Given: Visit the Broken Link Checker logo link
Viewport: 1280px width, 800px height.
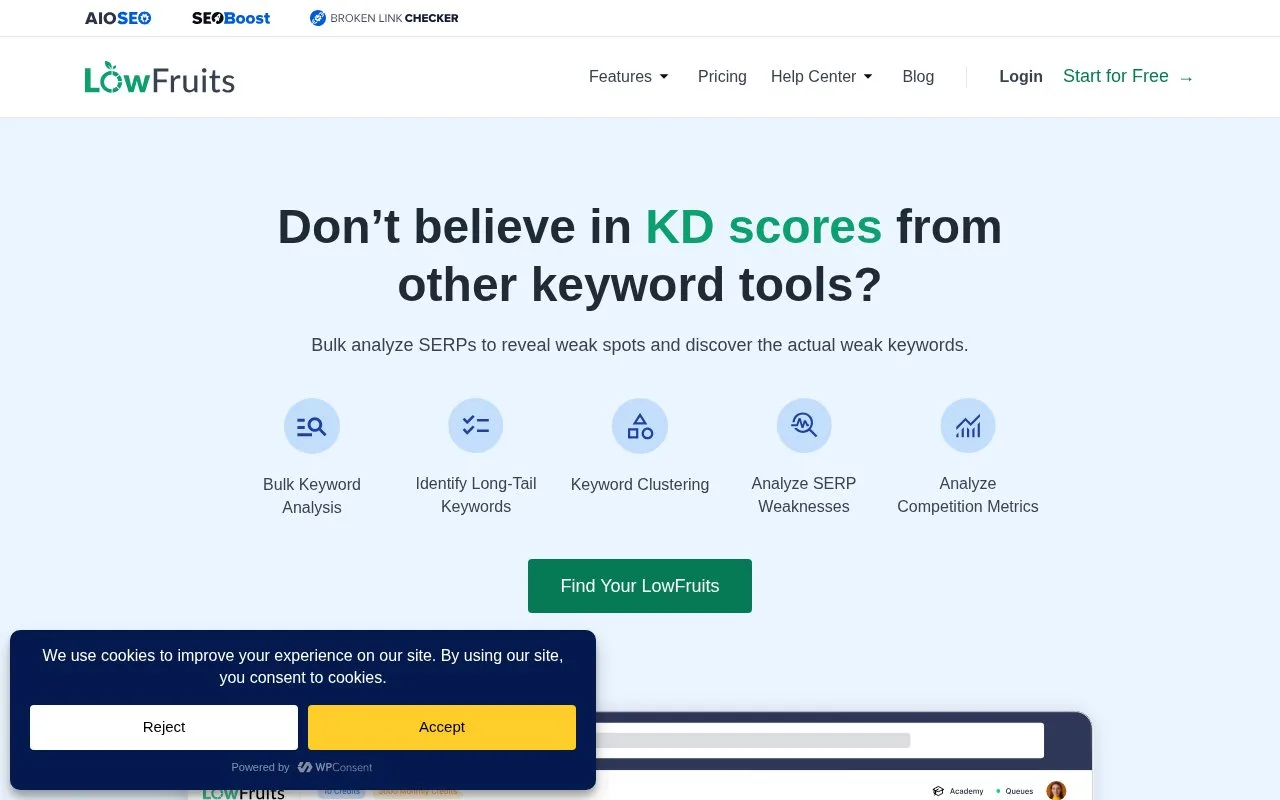Looking at the screenshot, I should pyautogui.click(x=384, y=18).
